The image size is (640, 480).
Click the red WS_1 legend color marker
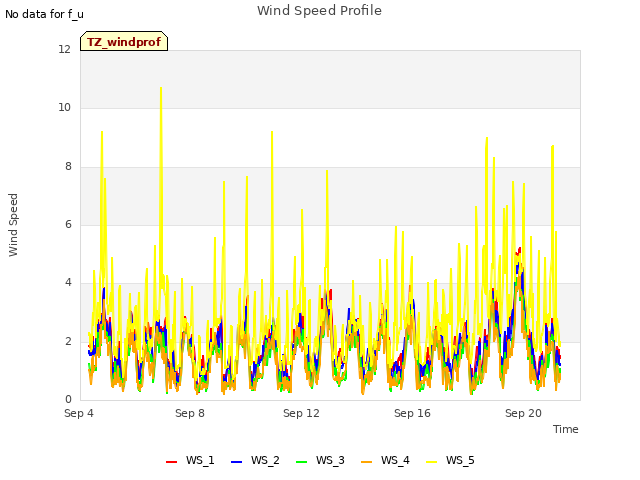coord(171,462)
